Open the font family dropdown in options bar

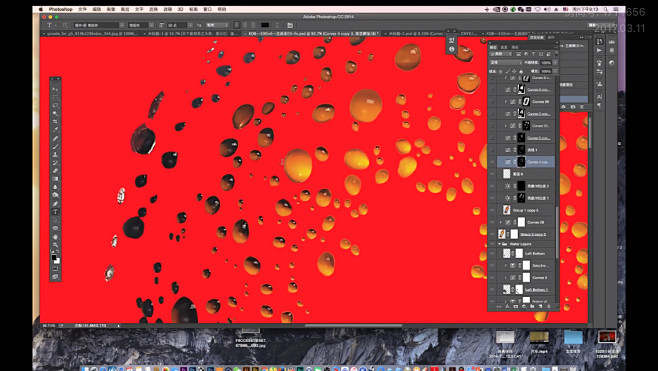pos(99,26)
